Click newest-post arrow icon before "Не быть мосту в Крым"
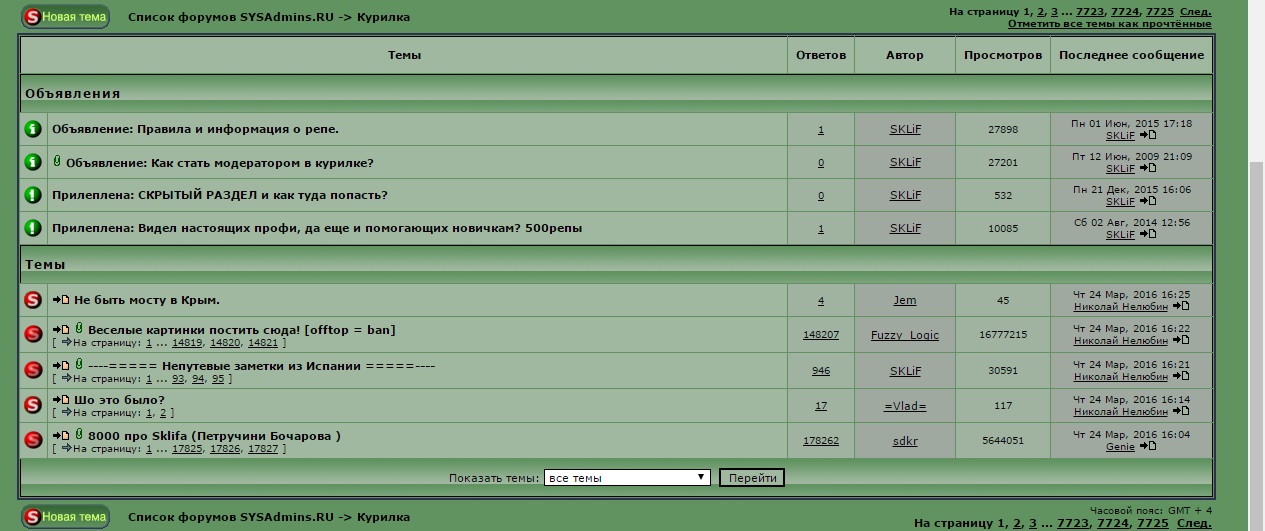1265x531 pixels. 61,300
